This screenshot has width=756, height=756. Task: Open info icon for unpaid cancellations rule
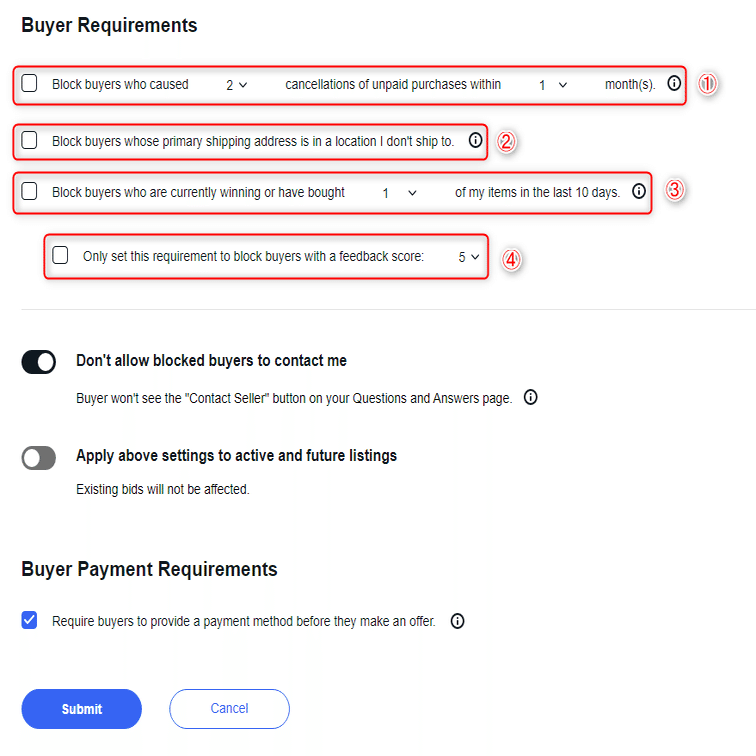point(674,83)
